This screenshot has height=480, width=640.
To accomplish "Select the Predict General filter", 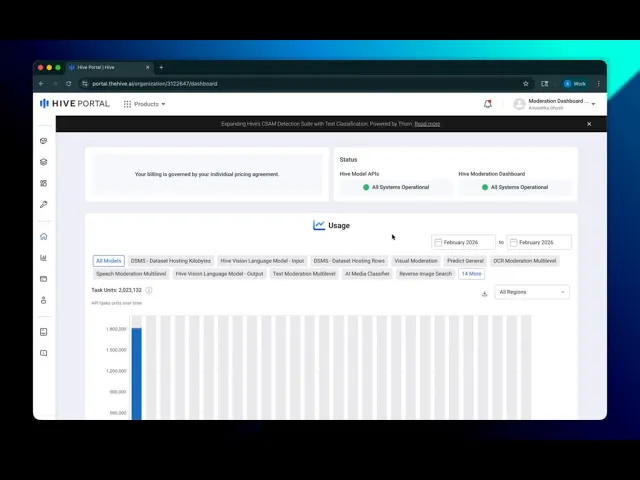I will (x=465, y=261).
